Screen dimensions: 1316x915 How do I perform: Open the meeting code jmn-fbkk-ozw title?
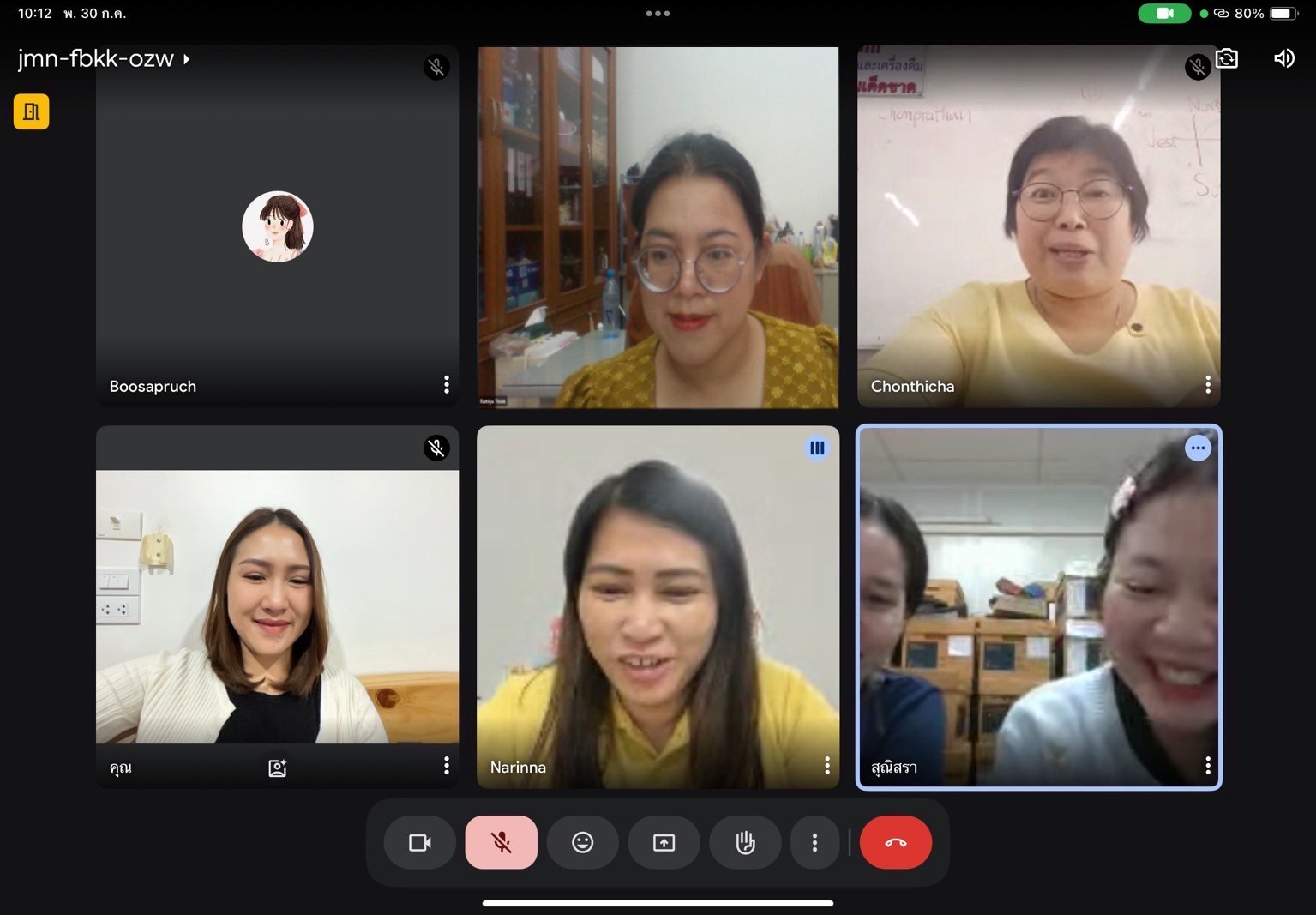[96, 58]
